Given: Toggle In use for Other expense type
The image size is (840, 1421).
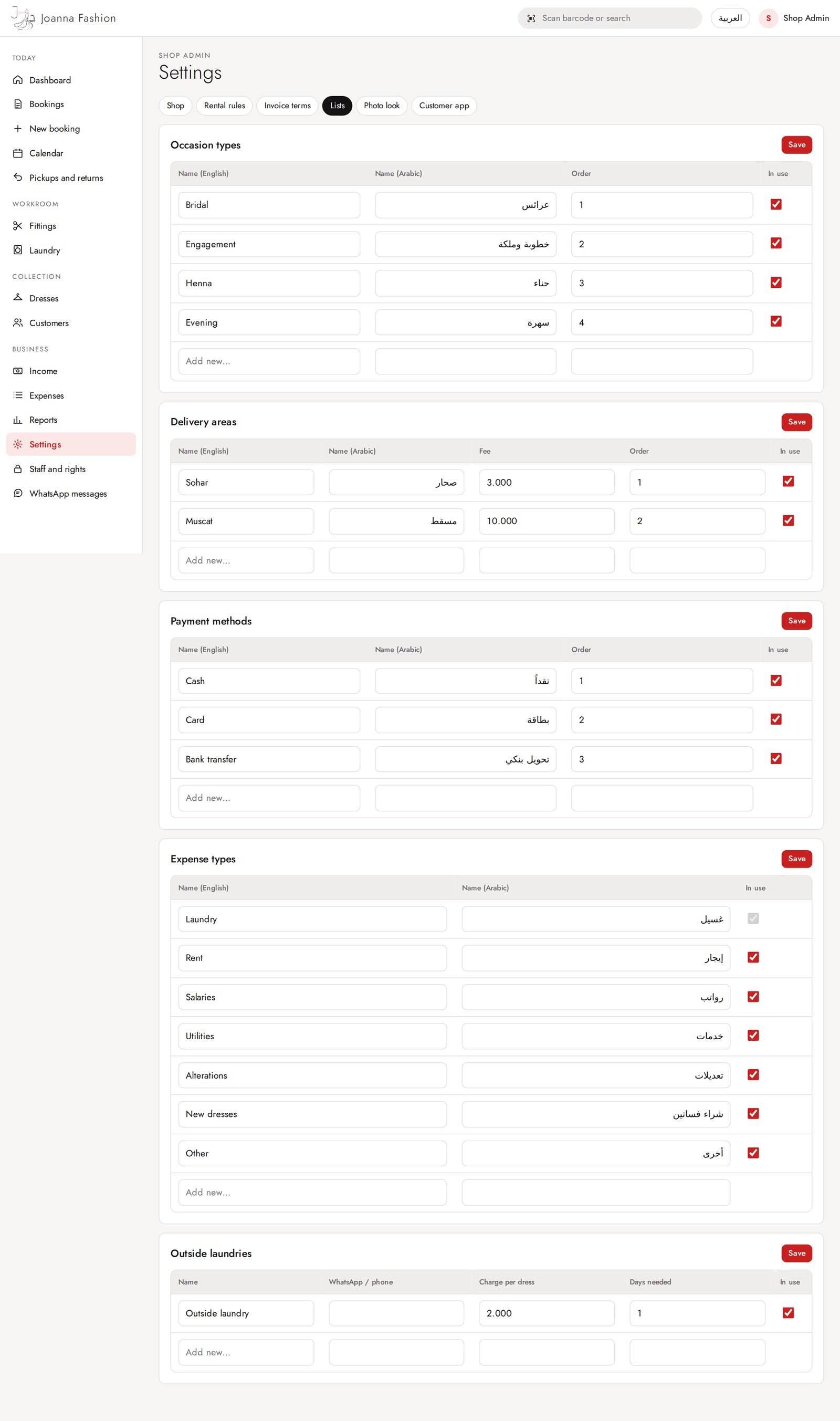Looking at the screenshot, I should pyautogui.click(x=753, y=1153).
